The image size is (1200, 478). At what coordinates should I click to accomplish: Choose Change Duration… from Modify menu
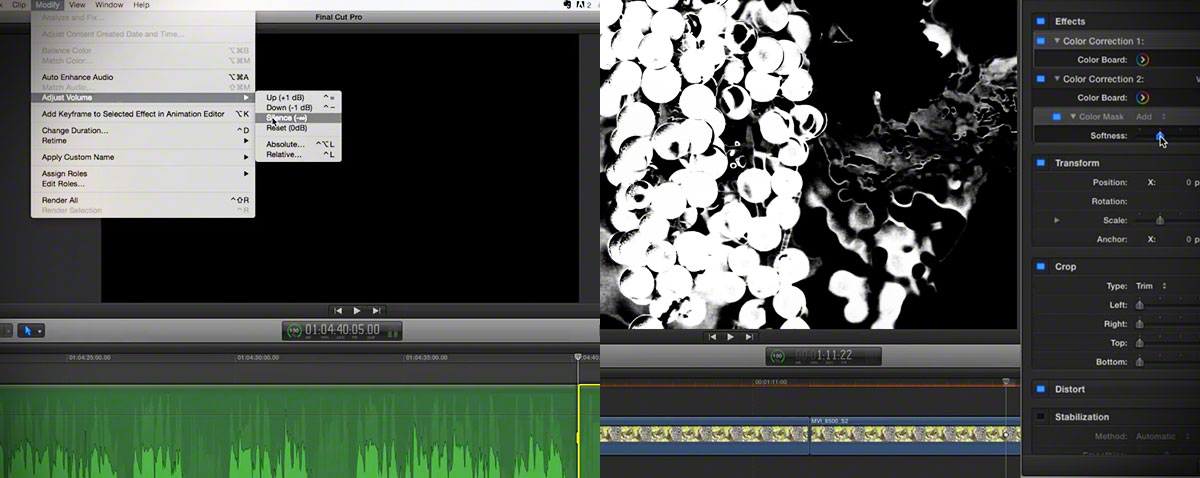pyautogui.click(x=143, y=131)
